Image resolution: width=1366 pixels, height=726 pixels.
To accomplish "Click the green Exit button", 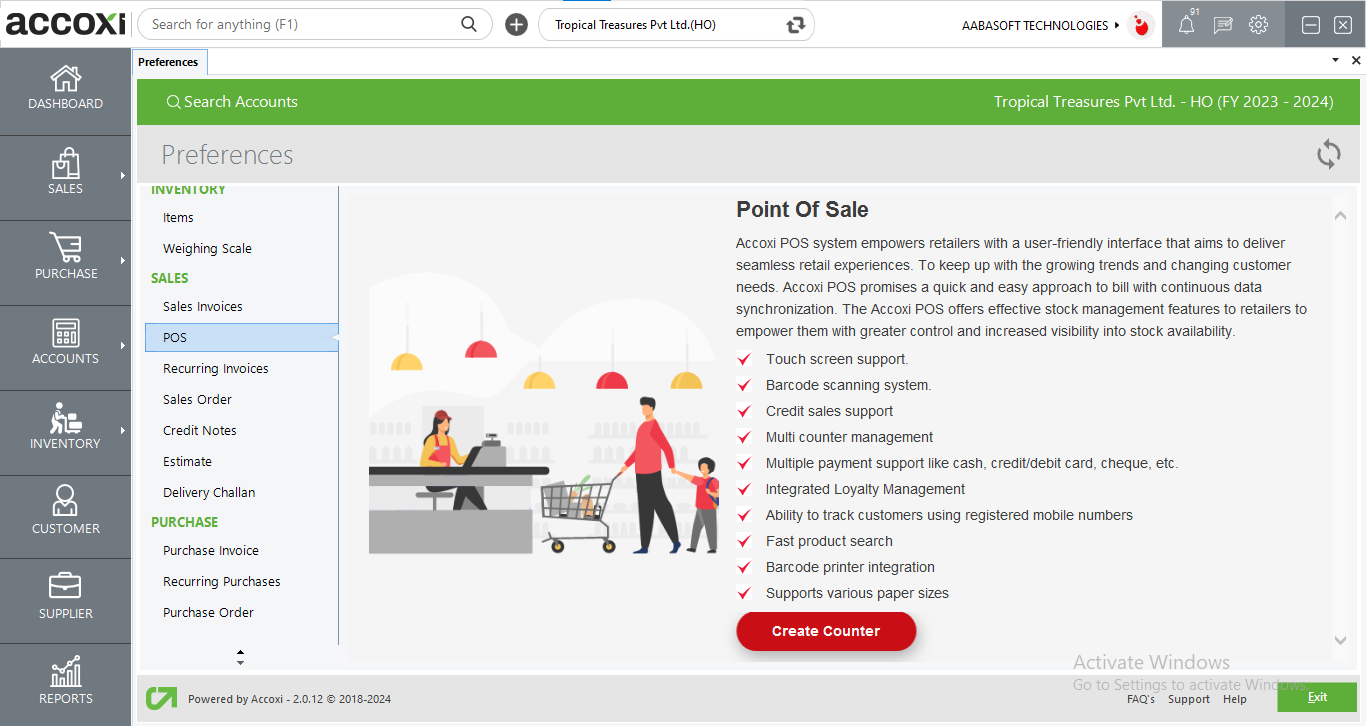I will click(1316, 697).
